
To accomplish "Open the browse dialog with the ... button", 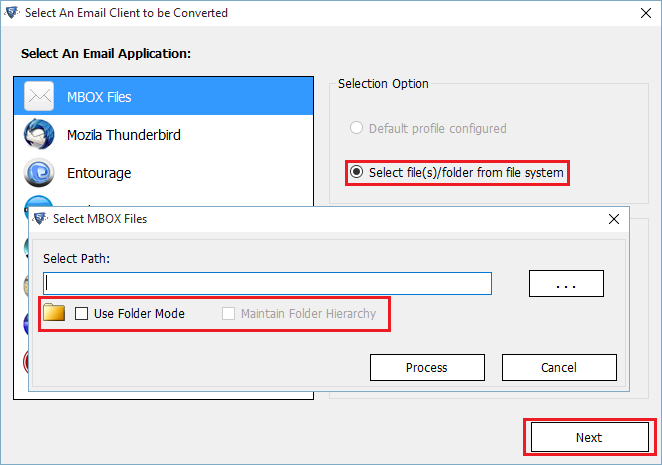I will 566,283.
